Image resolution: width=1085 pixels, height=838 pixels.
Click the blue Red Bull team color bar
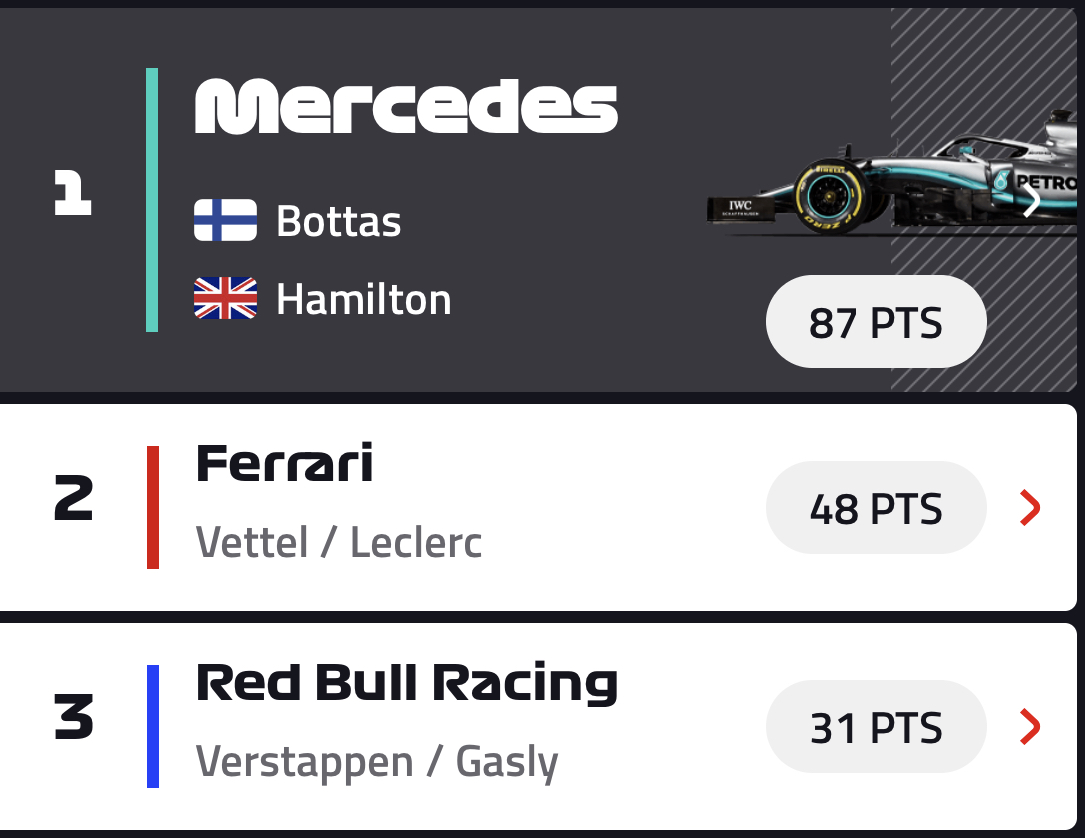point(153,726)
